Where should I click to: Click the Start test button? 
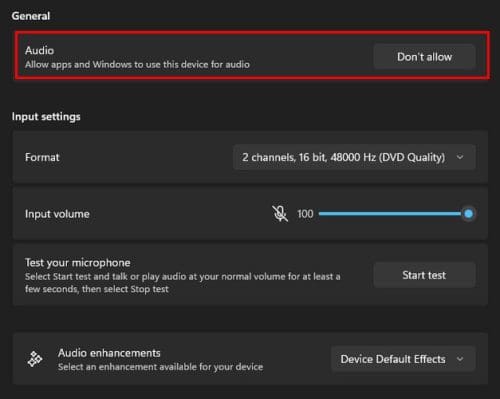pyautogui.click(x=424, y=275)
